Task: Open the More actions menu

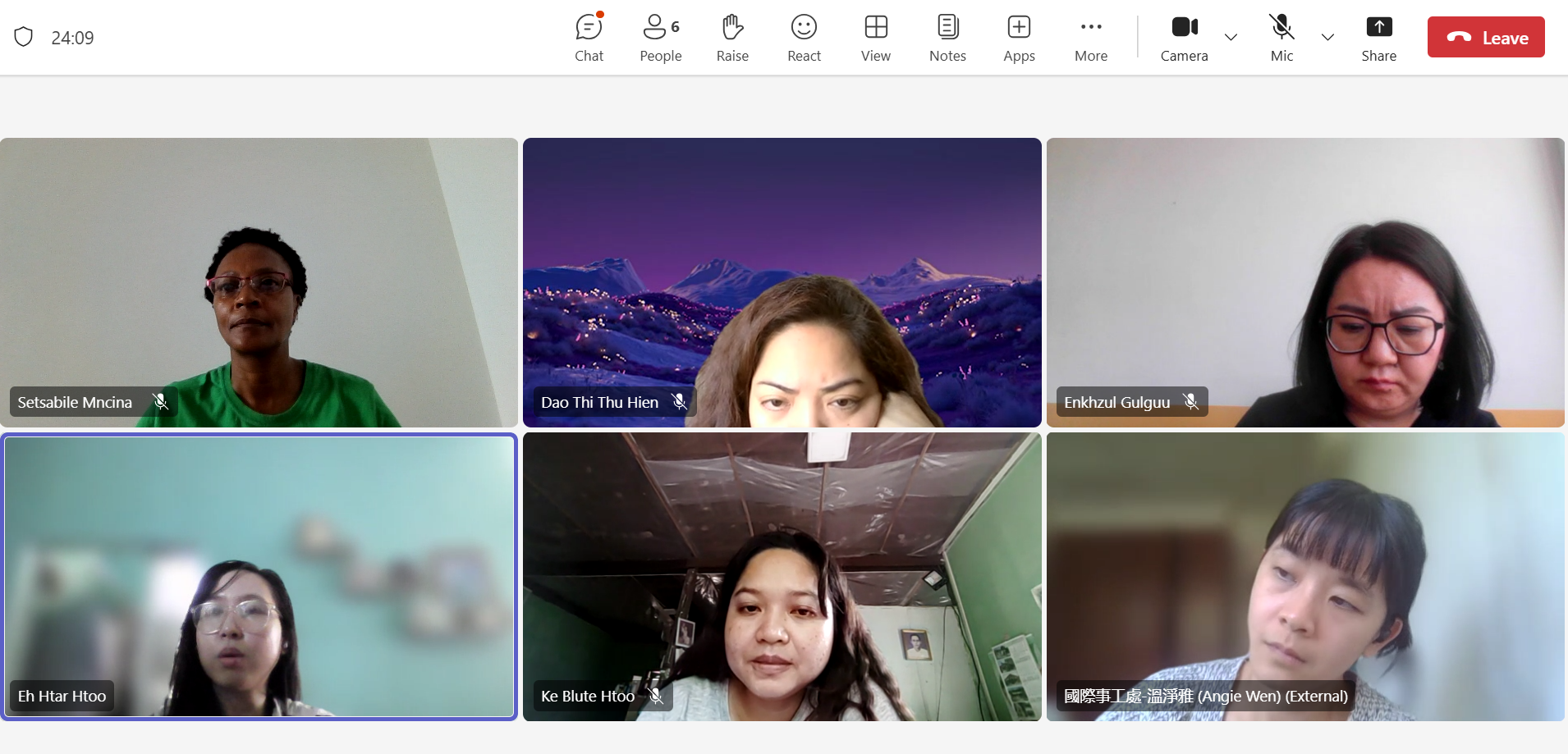Action: click(x=1091, y=38)
